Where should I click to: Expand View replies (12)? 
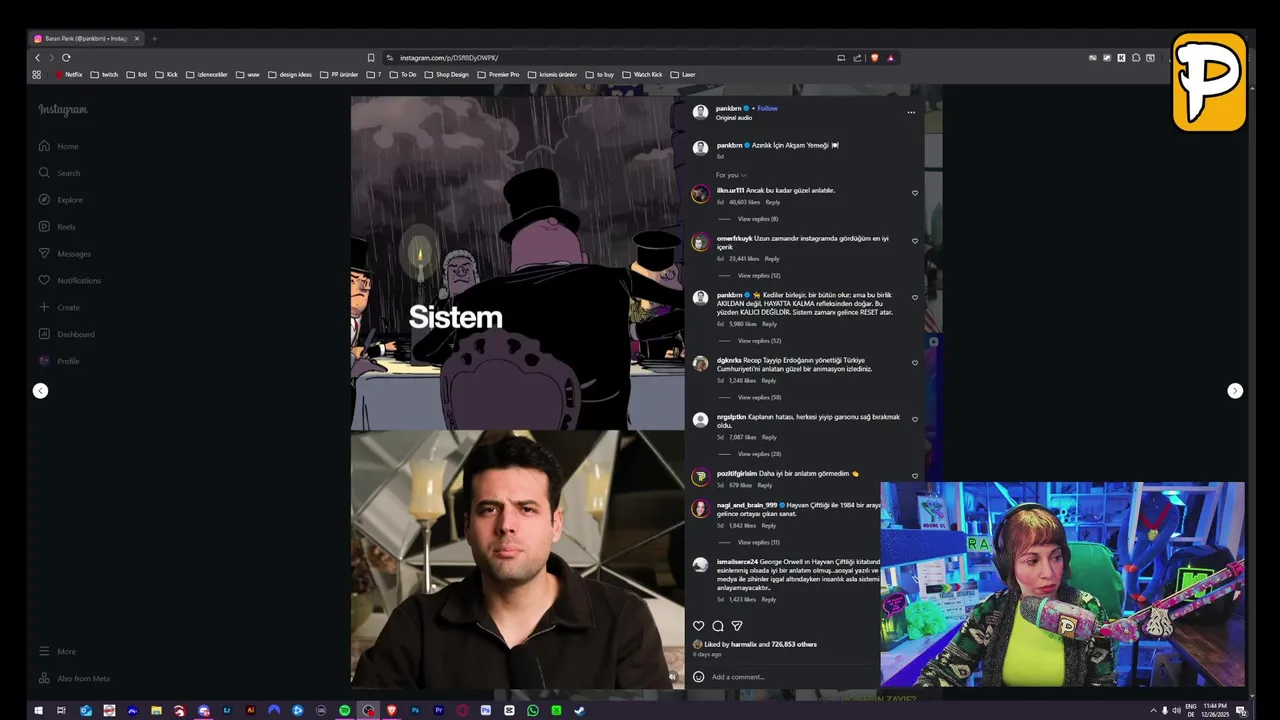(759, 275)
